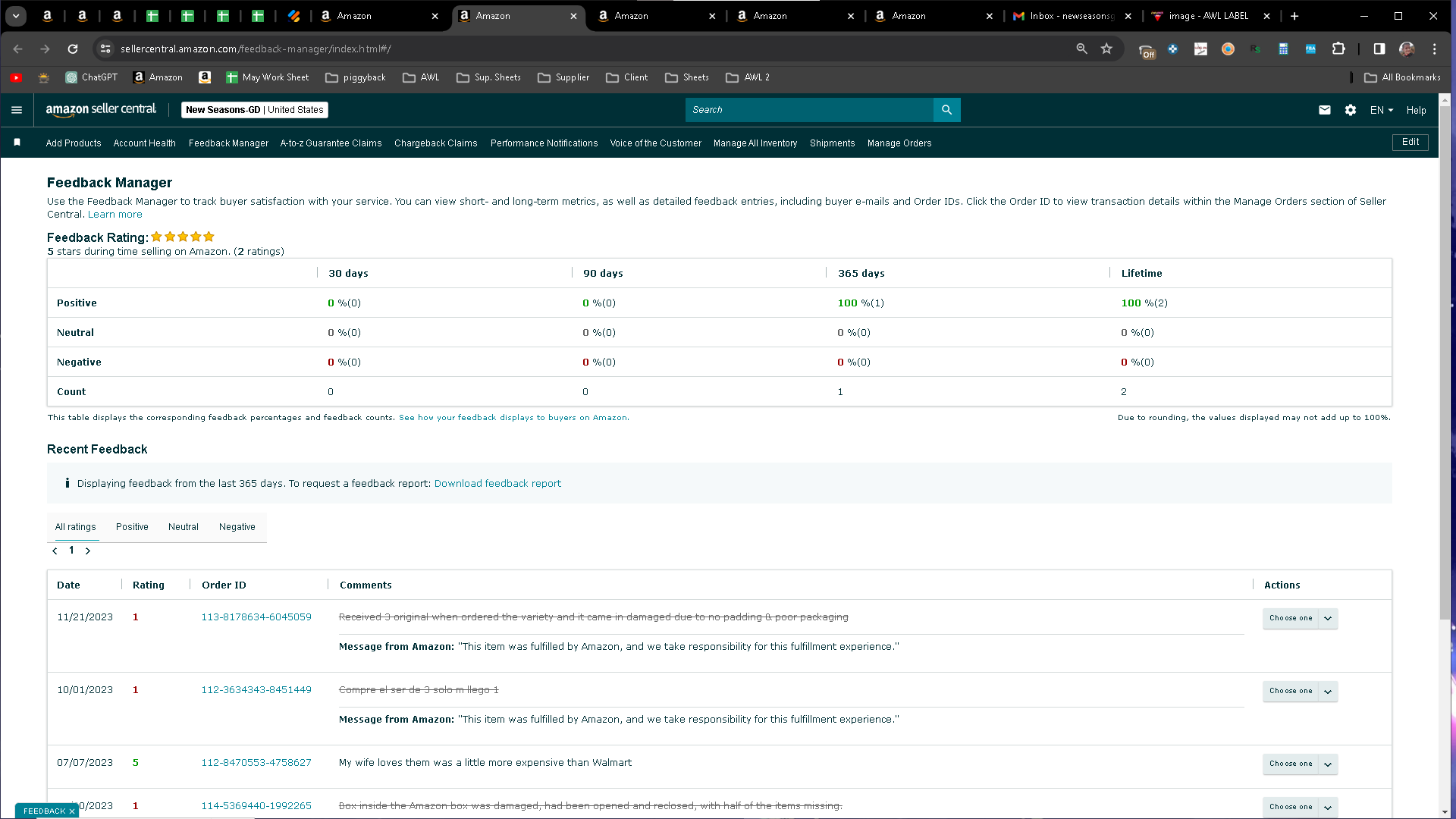Click the Seller Central search field
This screenshot has height=819, width=1456.
(809, 110)
